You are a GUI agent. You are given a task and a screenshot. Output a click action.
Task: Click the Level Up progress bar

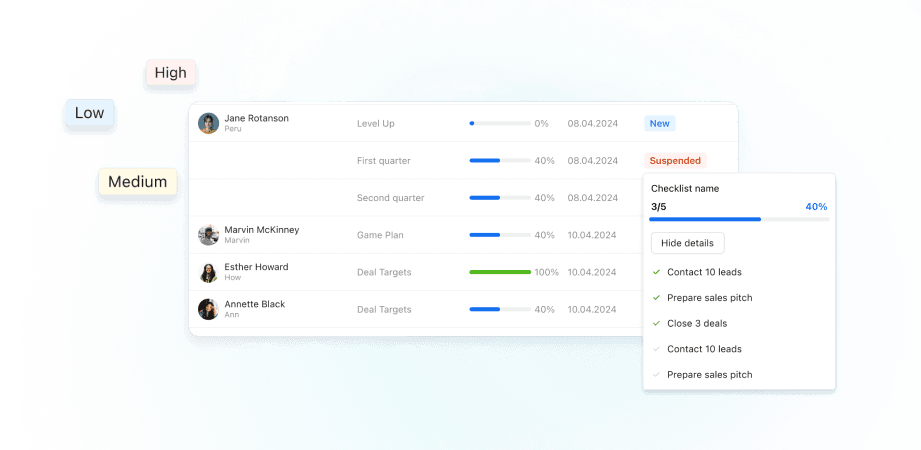pos(500,123)
